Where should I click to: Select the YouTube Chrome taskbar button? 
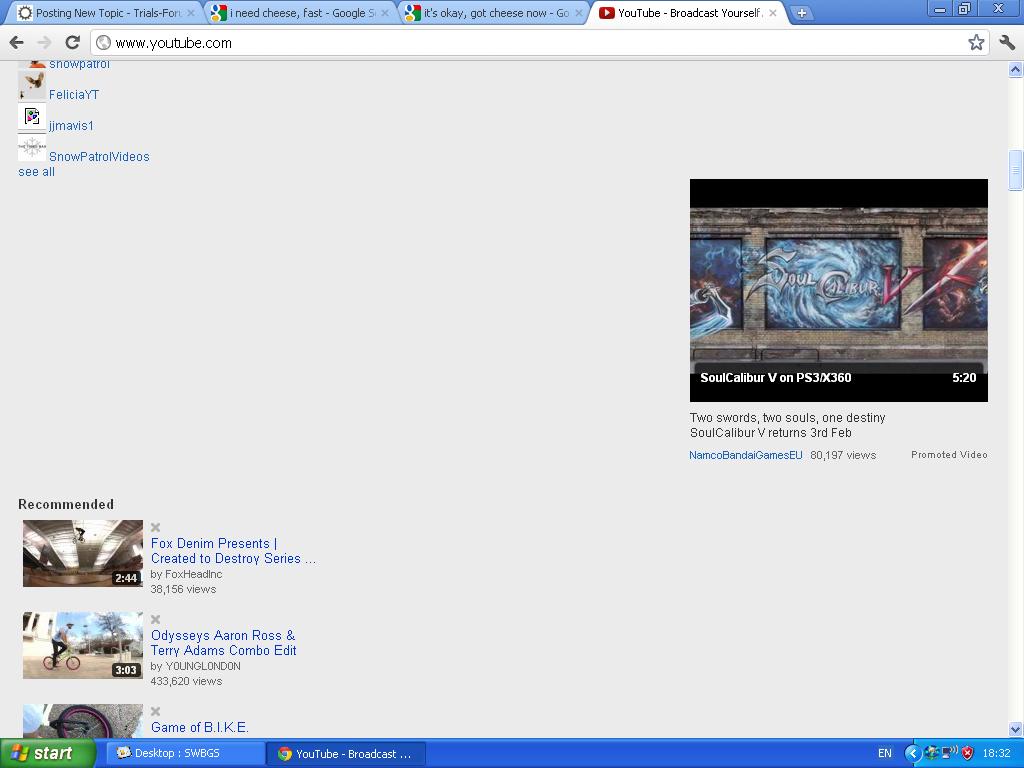point(346,754)
